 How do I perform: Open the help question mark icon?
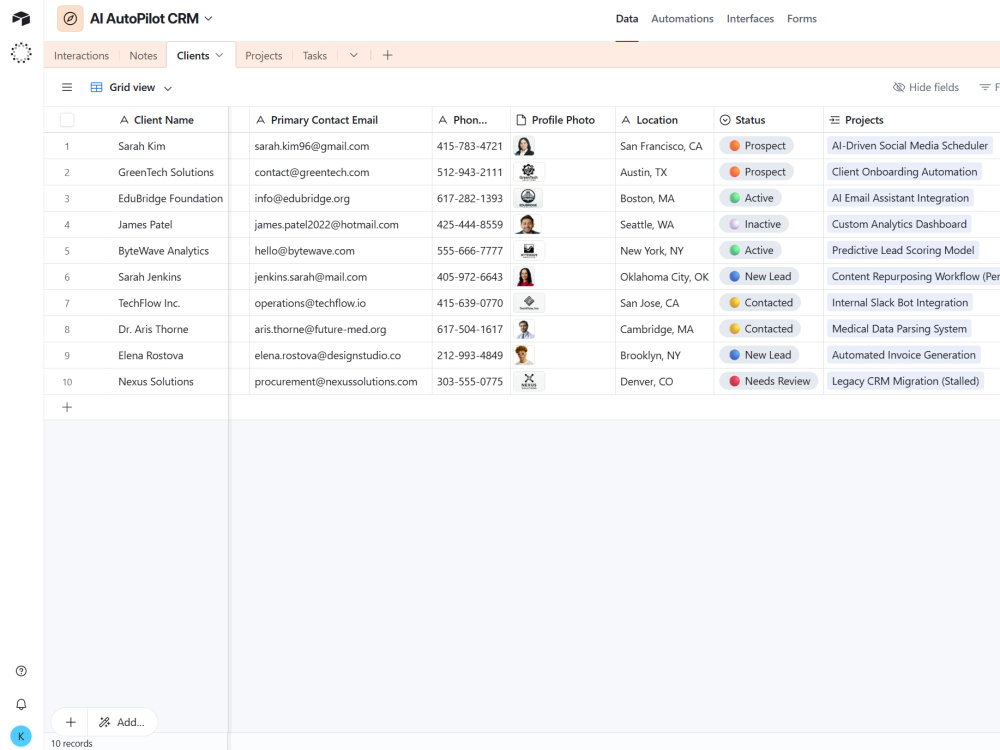[21, 671]
